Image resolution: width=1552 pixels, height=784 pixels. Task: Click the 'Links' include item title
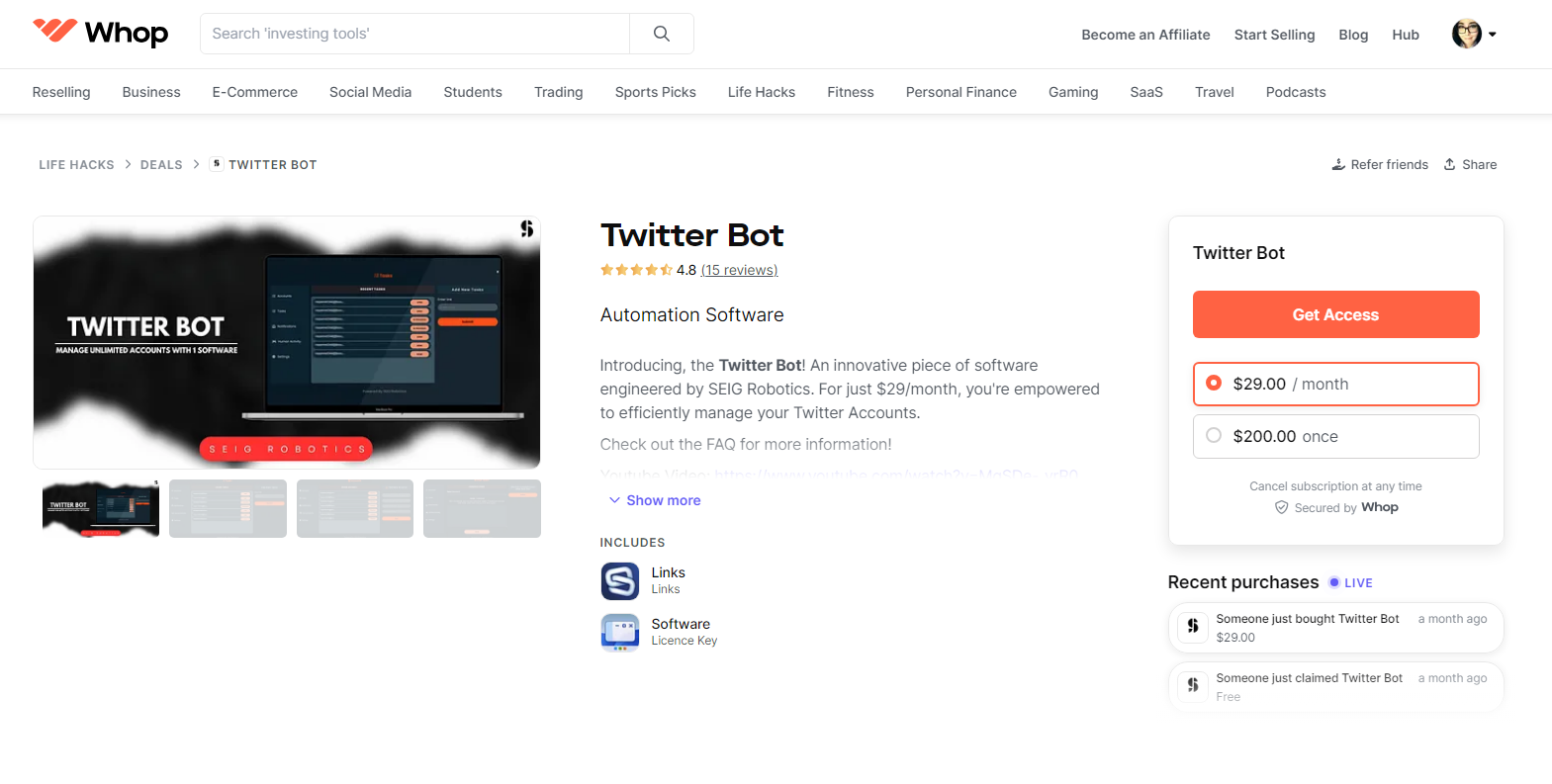pyautogui.click(x=669, y=572)
